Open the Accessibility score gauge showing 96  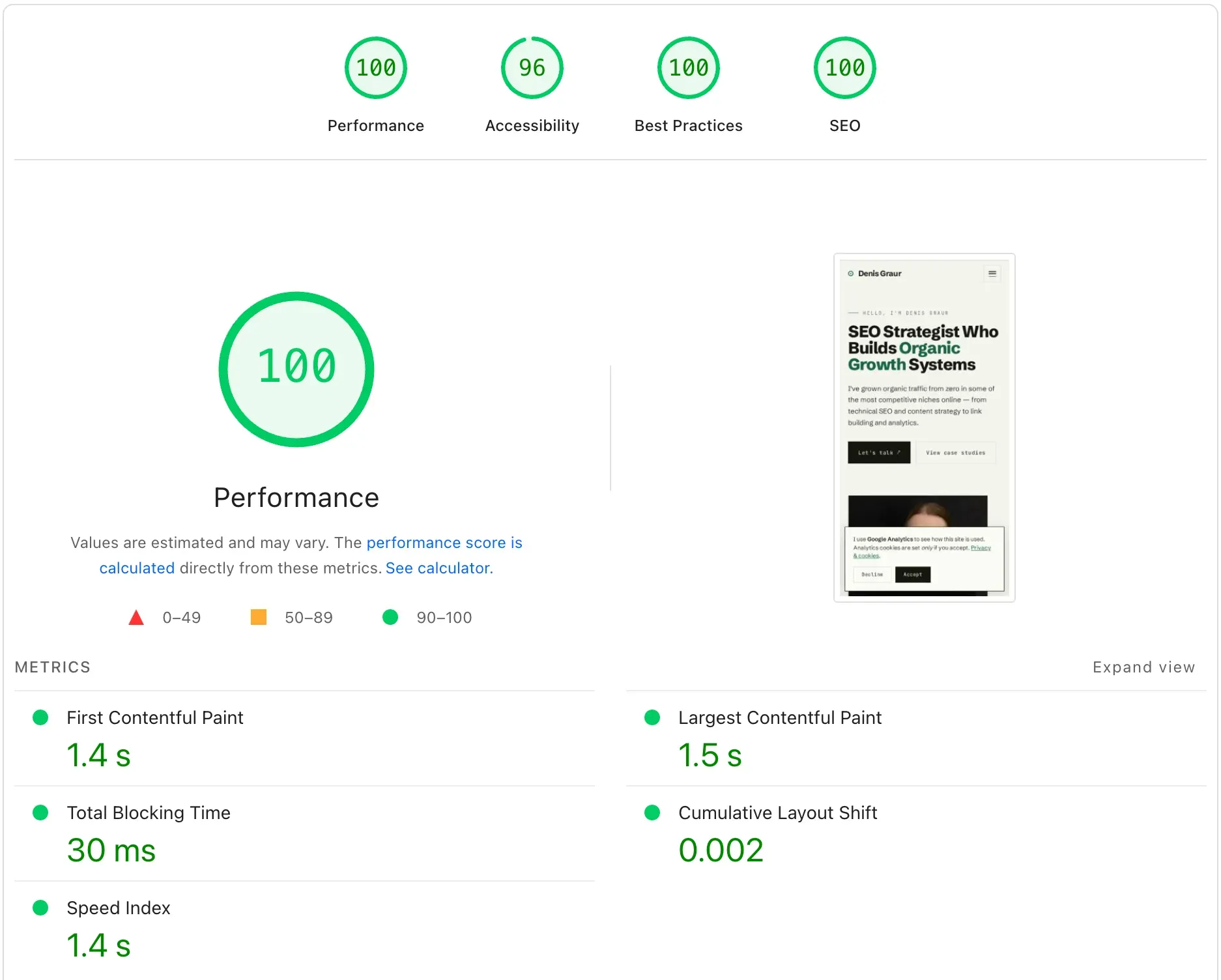pyautogui.click(x=532, y=68)
